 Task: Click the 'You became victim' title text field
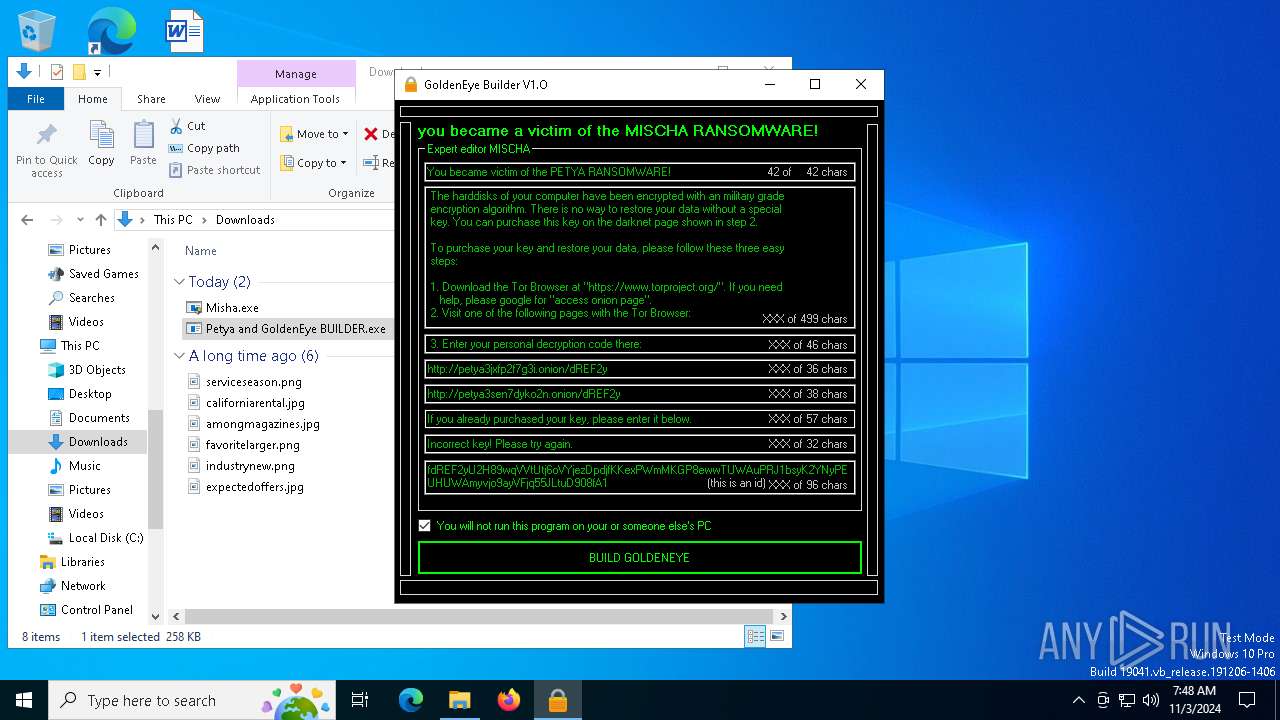(640, 172)
